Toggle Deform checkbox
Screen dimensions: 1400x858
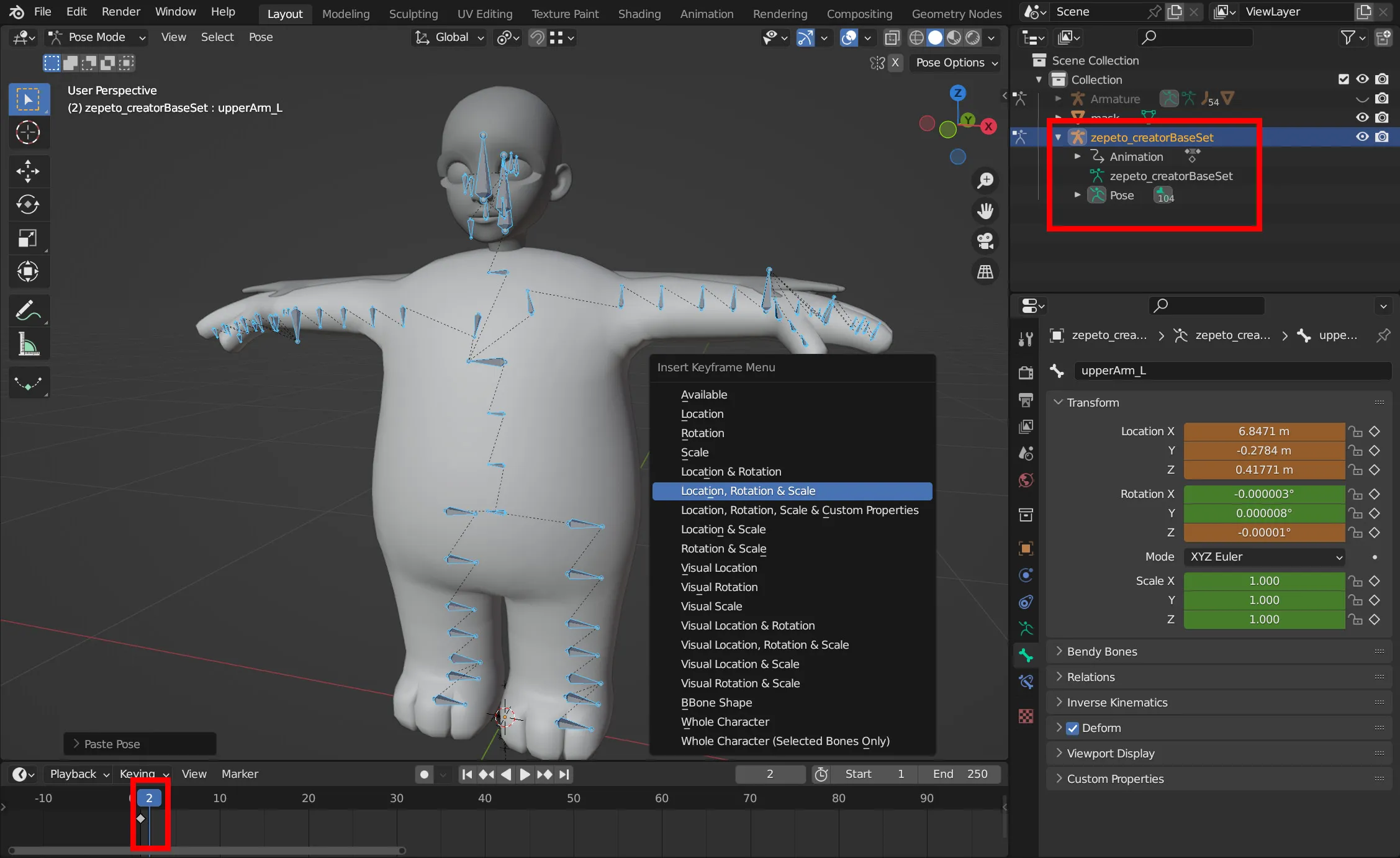[x=1072, y=728]
